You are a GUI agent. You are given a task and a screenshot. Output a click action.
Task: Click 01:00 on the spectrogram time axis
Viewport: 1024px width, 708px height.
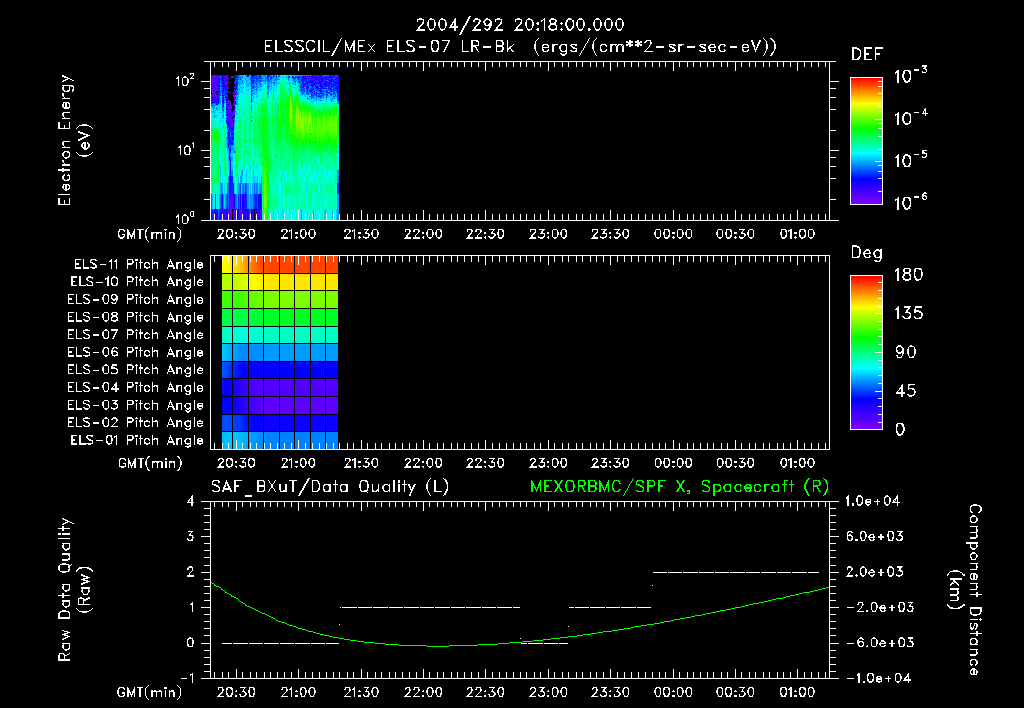point(797,234)
